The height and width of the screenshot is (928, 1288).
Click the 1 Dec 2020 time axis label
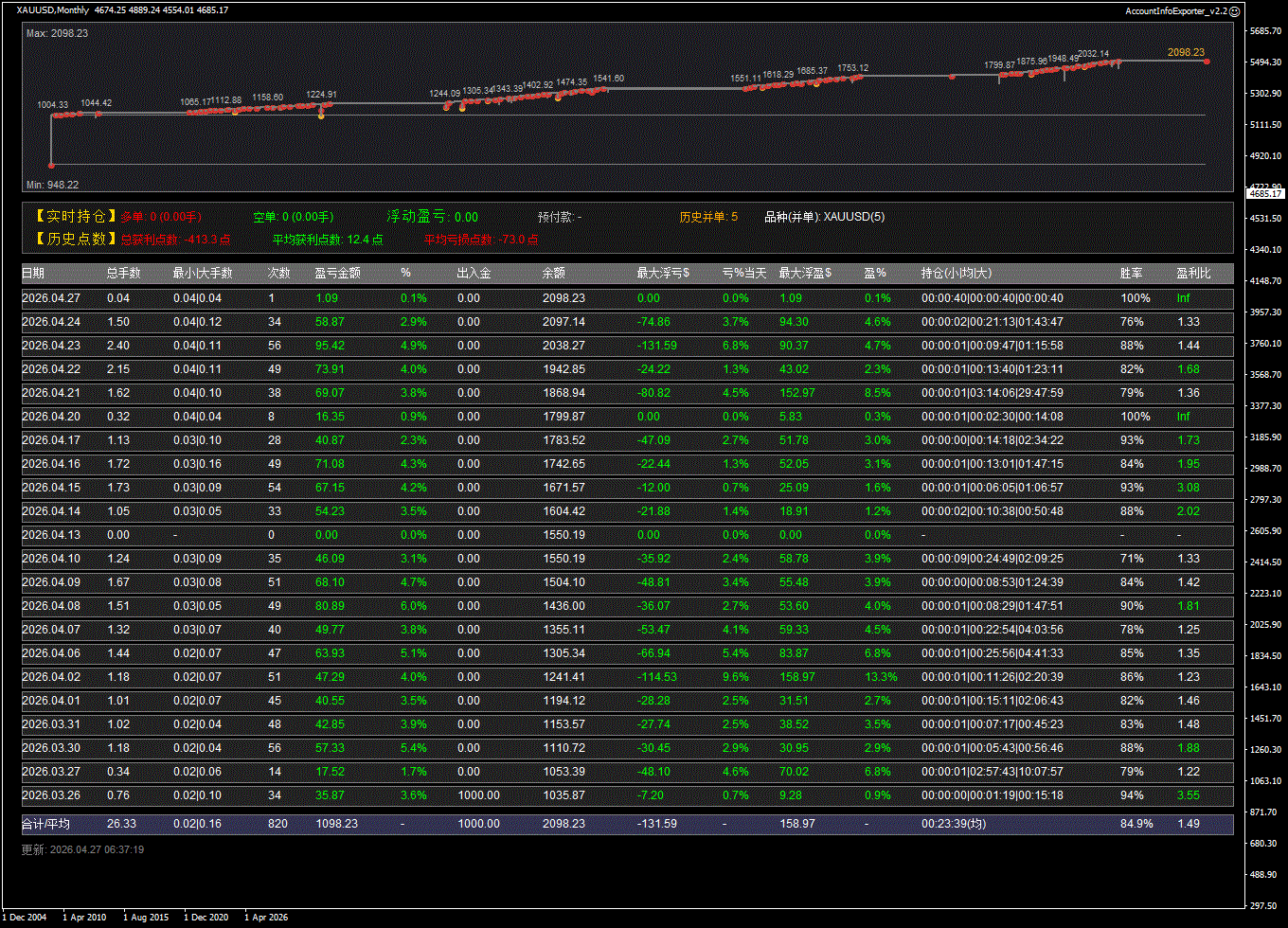(x=206, y=918)
